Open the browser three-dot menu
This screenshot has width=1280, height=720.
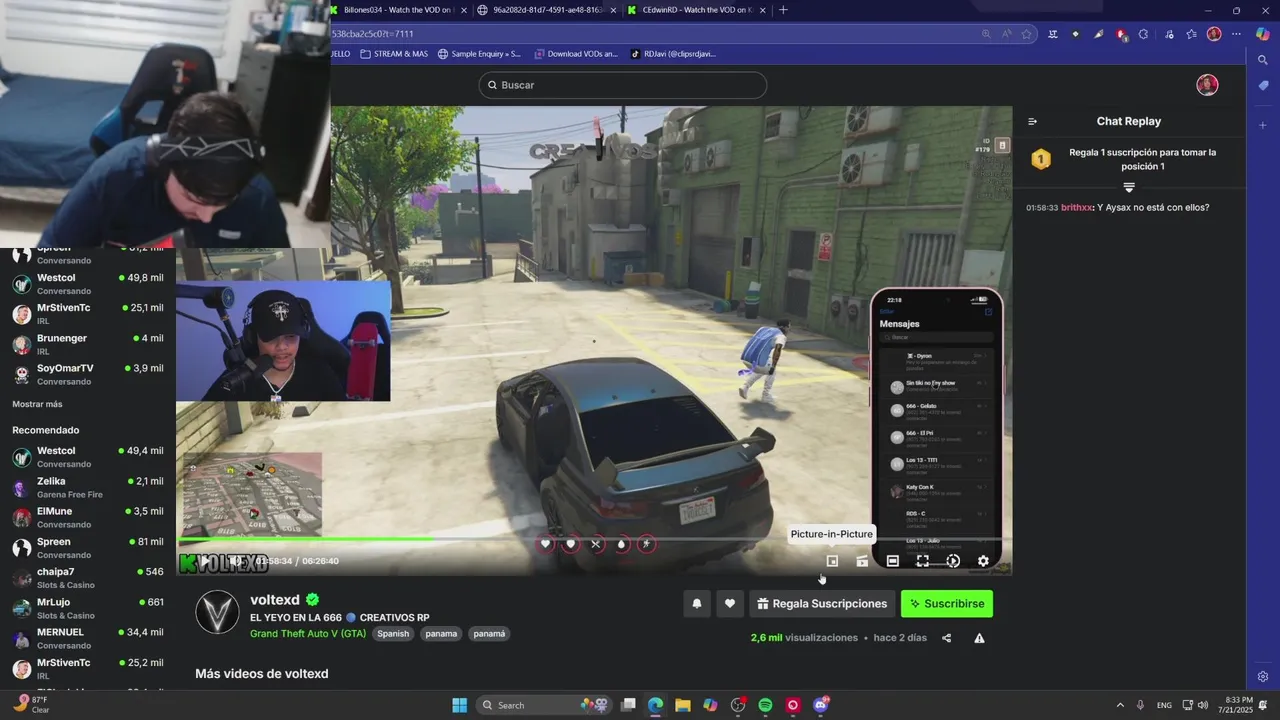pyautogui.click(x=1236, y=34)
